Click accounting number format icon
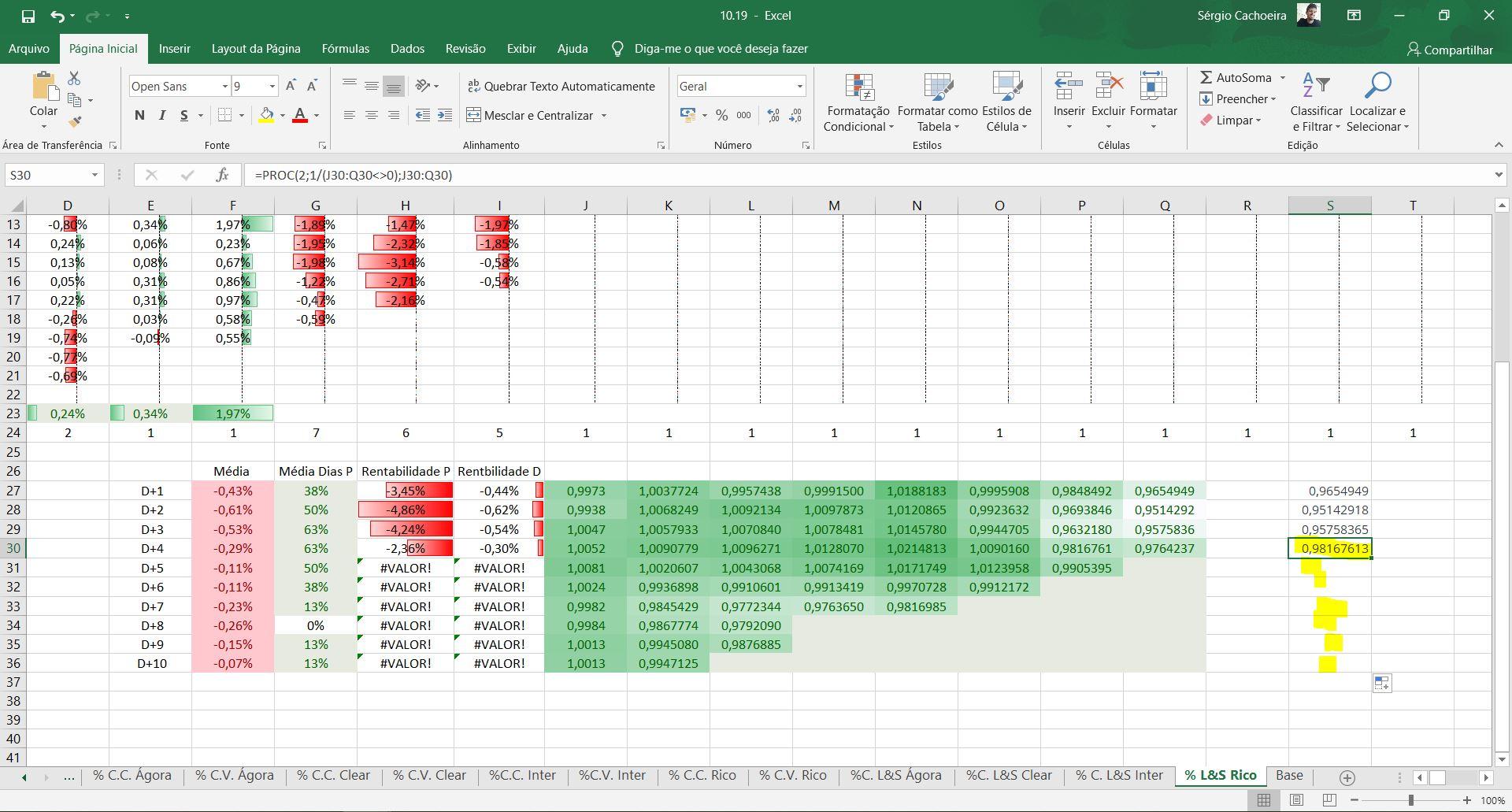This screenshot has width=1512, height=812. pos(688,115)
